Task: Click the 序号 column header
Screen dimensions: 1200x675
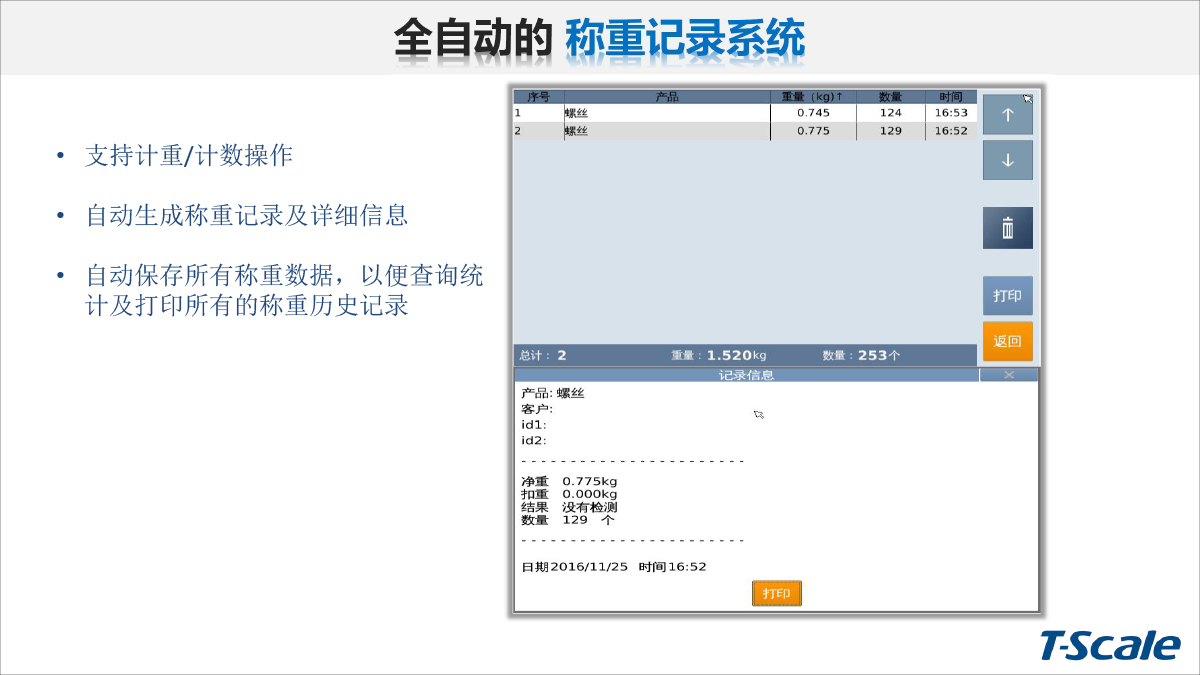Action: (x=538, y=97)
